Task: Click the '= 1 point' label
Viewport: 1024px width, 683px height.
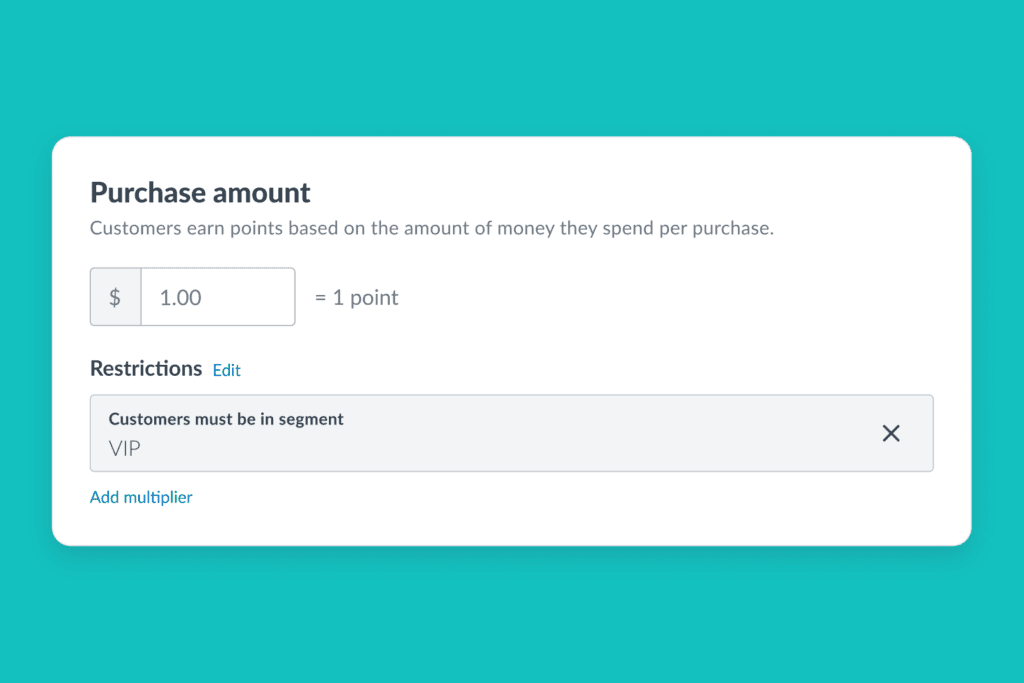Action: tap(357, 298)
